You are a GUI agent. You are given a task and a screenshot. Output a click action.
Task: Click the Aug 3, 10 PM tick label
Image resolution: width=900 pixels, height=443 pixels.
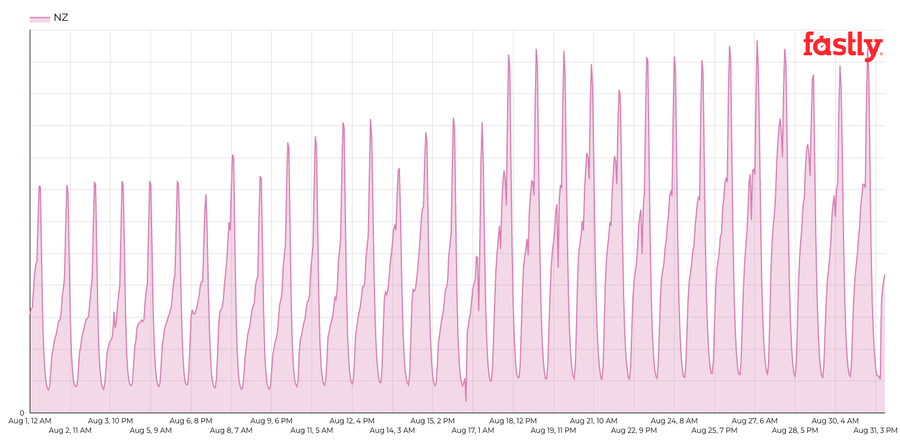coord(110,421)
